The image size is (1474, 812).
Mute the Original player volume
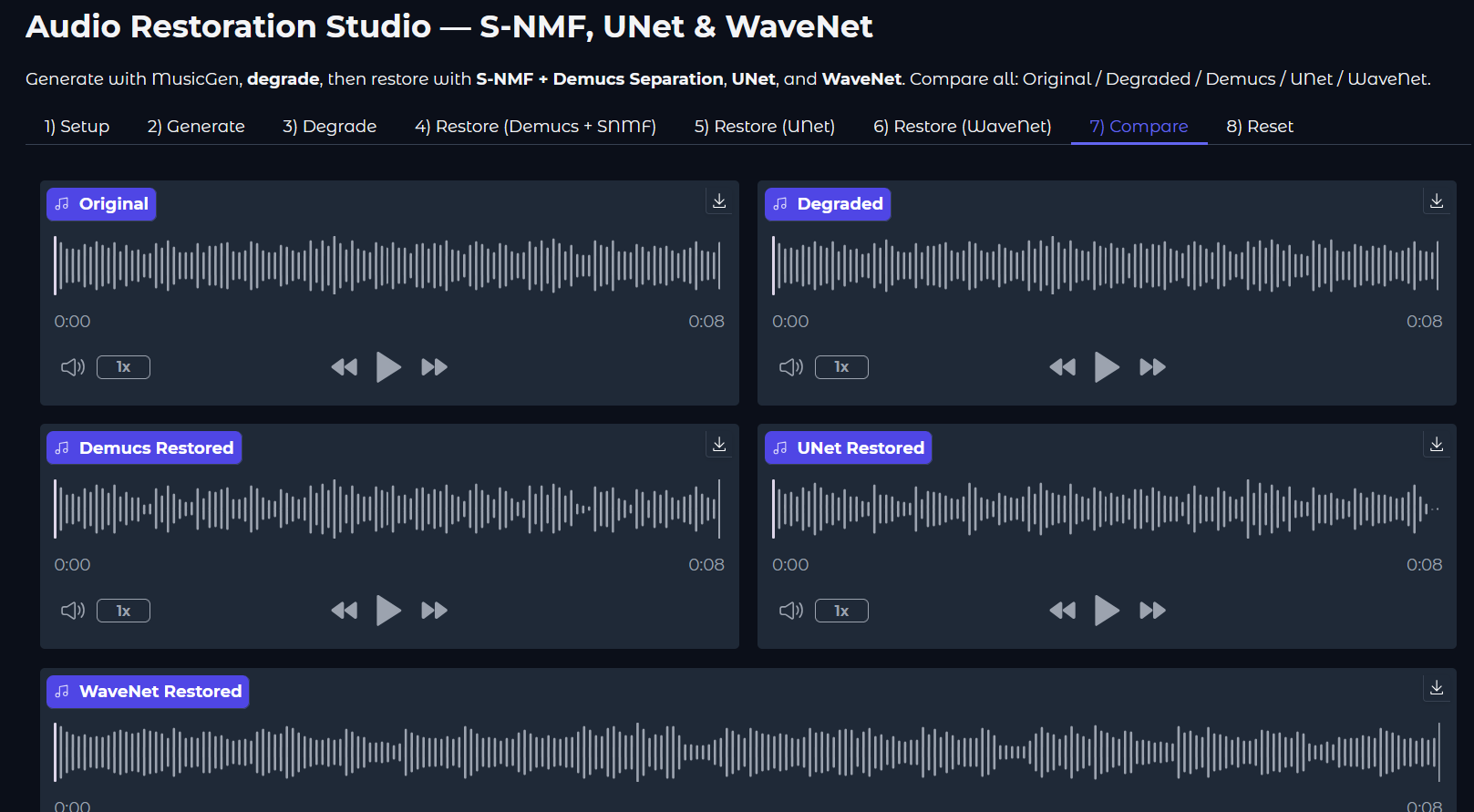click(x=73, y=367)
